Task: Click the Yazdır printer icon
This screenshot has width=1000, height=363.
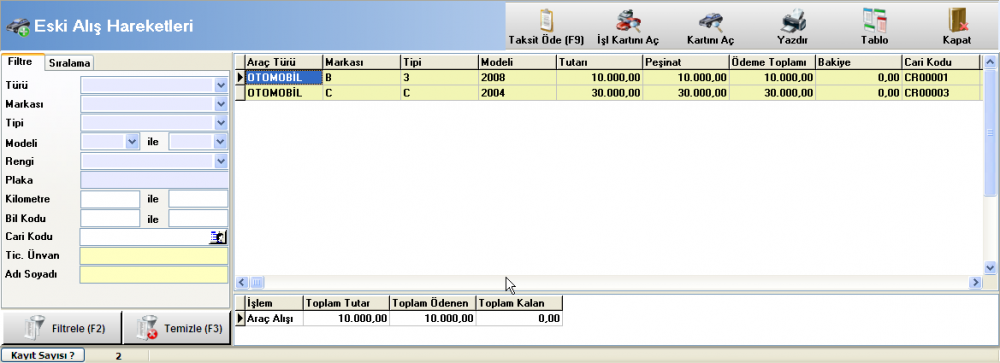Action: coord(793,21)
